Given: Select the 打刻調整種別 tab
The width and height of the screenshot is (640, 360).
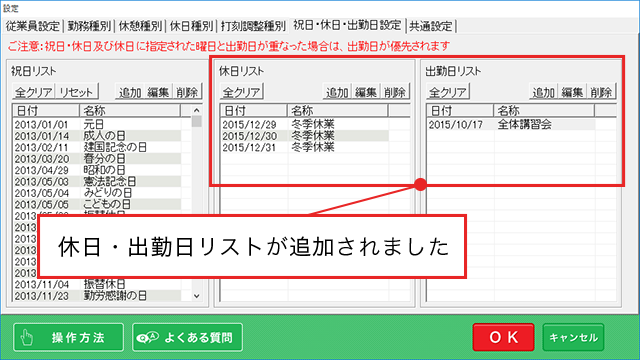Looking at the screenshot, I should tap(253, 26).
